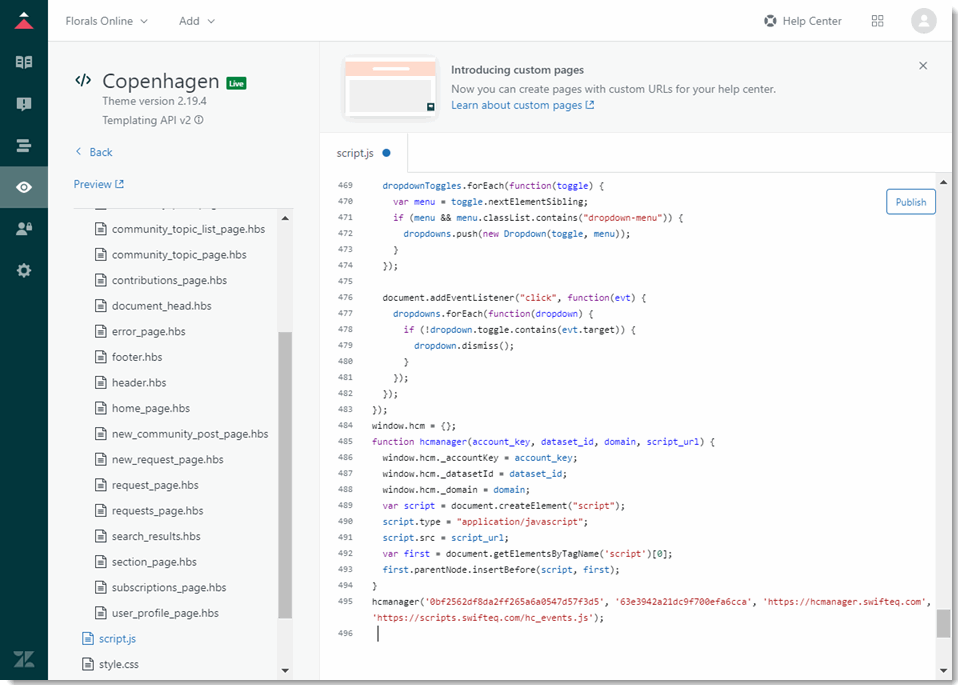
Task: Click the Live badge next to Copenhagen
Action: (x=236, y=83)
